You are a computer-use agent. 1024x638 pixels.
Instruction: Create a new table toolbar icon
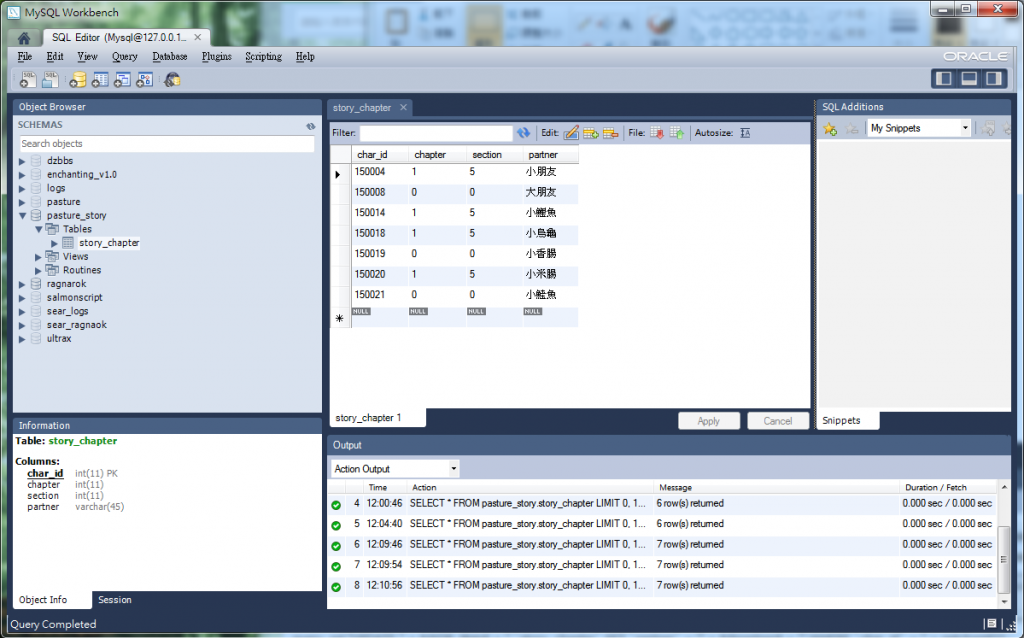100,80
